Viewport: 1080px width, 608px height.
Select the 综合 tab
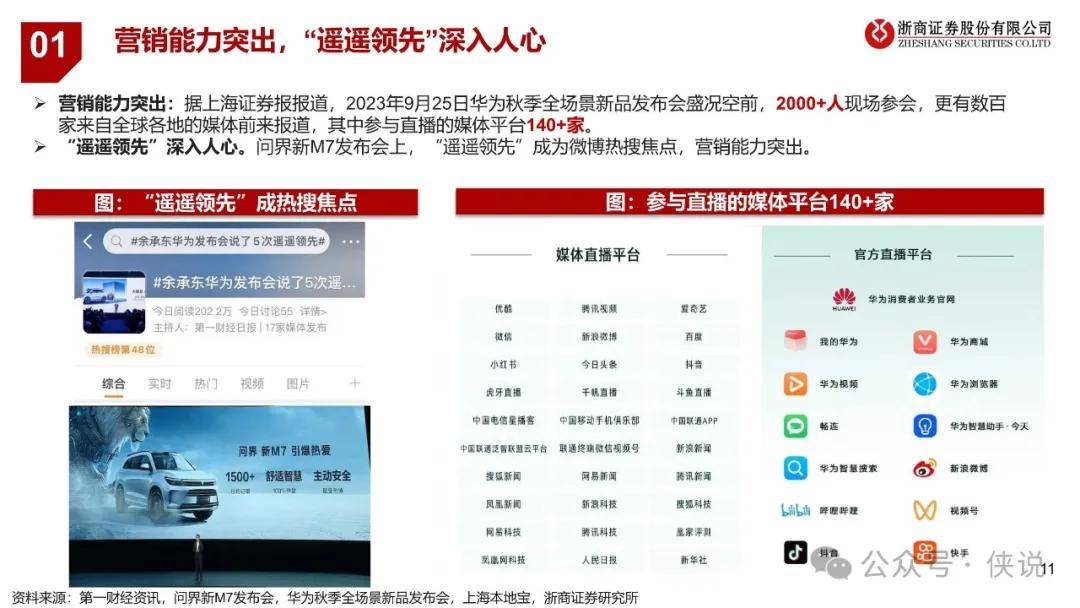pos(114,384)
